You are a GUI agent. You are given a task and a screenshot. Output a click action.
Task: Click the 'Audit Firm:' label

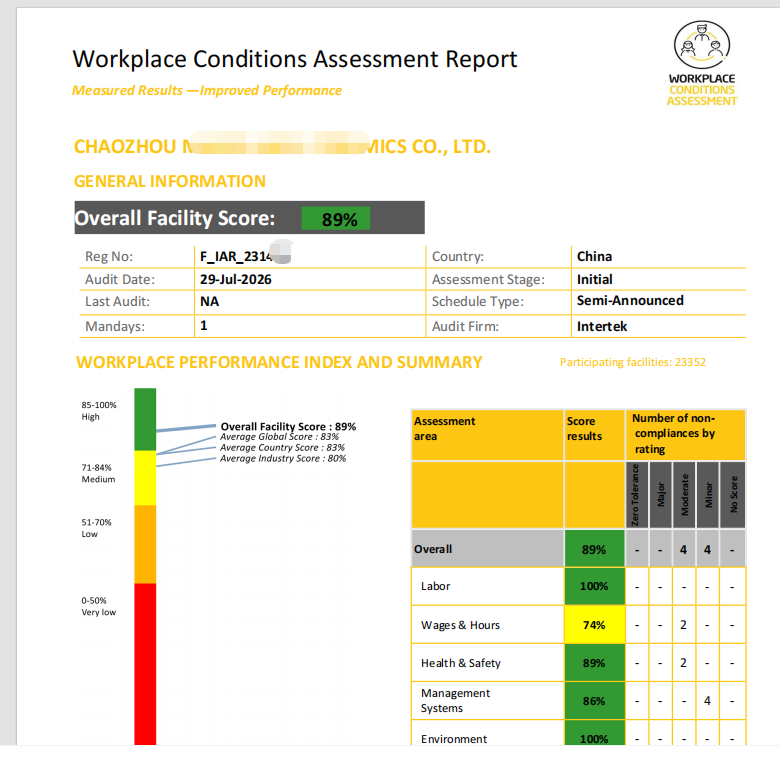click(465, 326)
